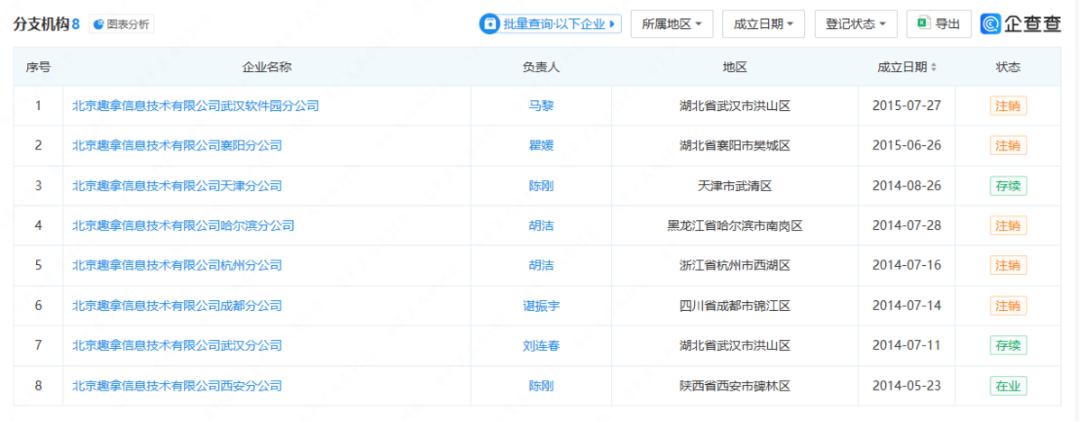
Task: Open 胡洁 in the 杭州分公司 row
Action: click(x=541, y=266)
